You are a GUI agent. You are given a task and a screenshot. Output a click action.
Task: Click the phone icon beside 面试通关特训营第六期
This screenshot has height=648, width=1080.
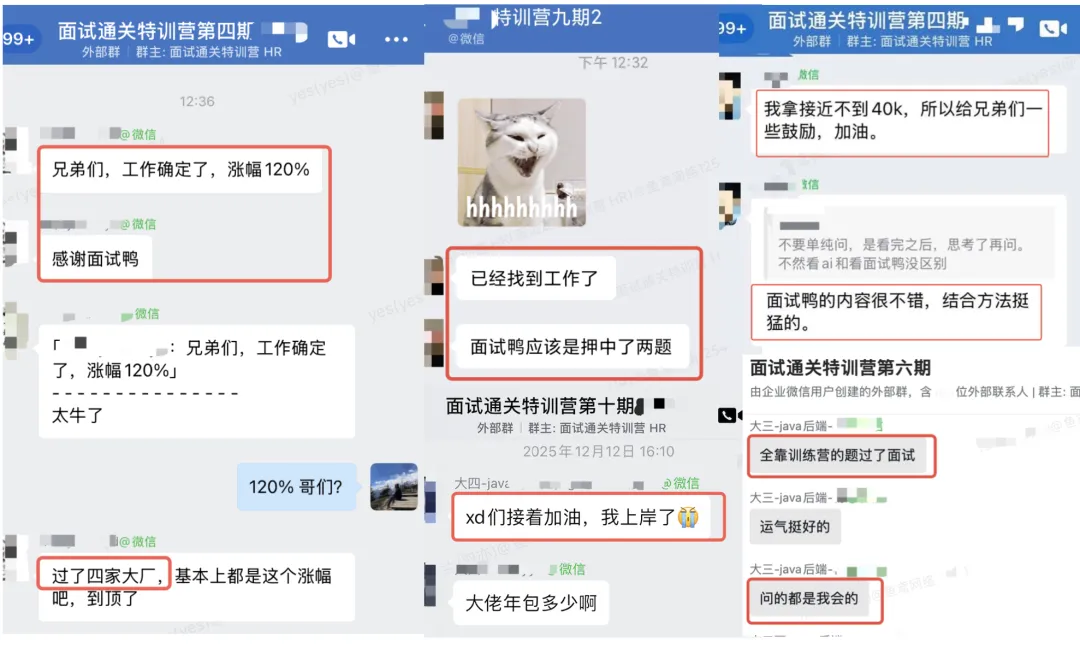click(729, 415)
